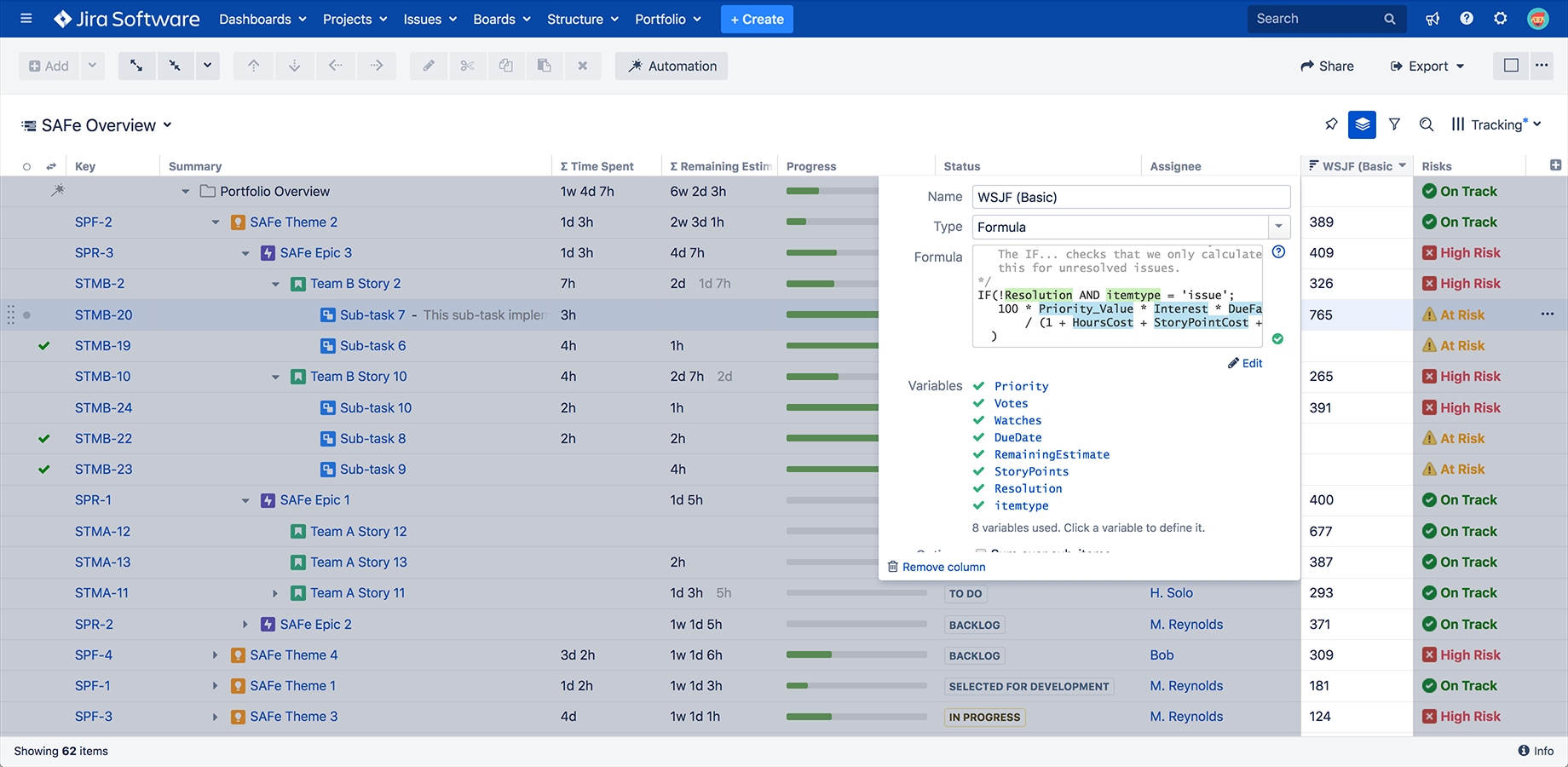Image resolution: width=1568 pixels, height=767 pixels.
Task: Click the pin icon beside transformations
Action: [1331, 124]
